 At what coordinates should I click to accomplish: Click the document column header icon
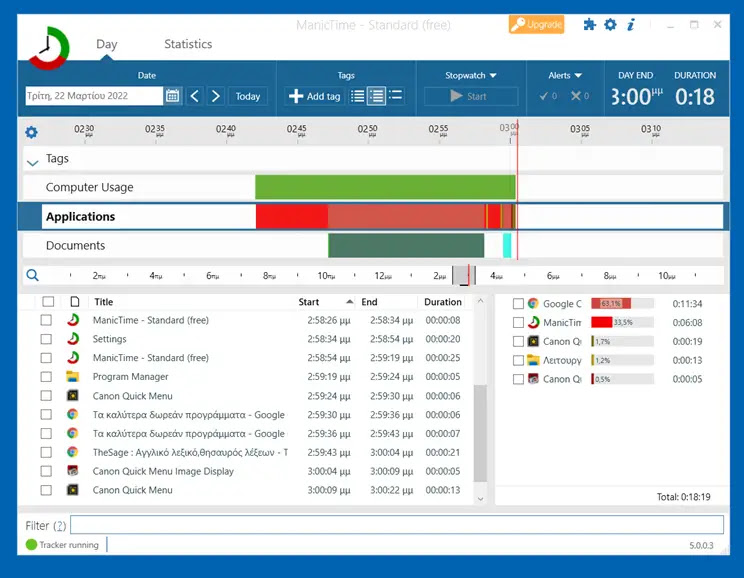point(74,302)
